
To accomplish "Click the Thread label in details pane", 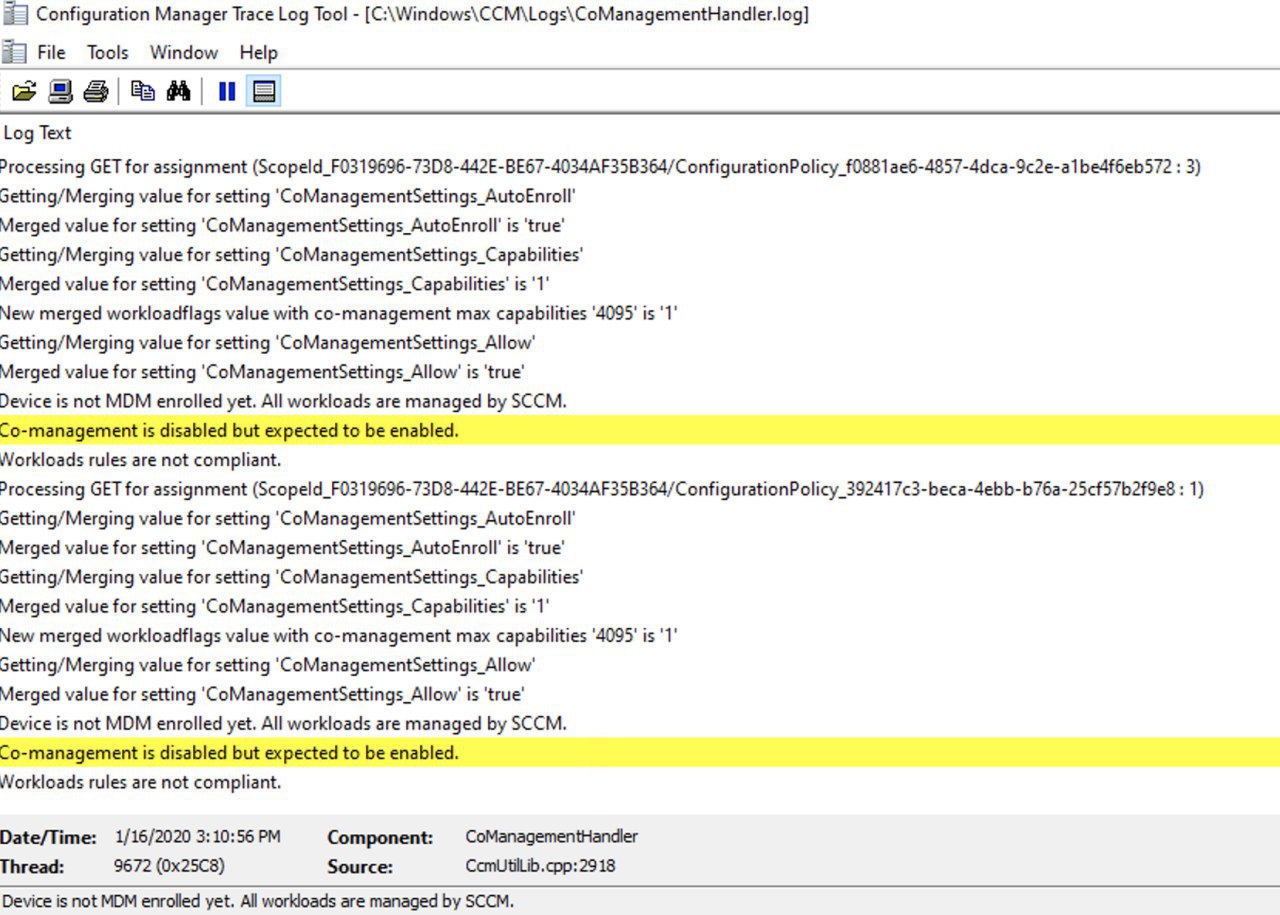I will (x=32, y=867).
